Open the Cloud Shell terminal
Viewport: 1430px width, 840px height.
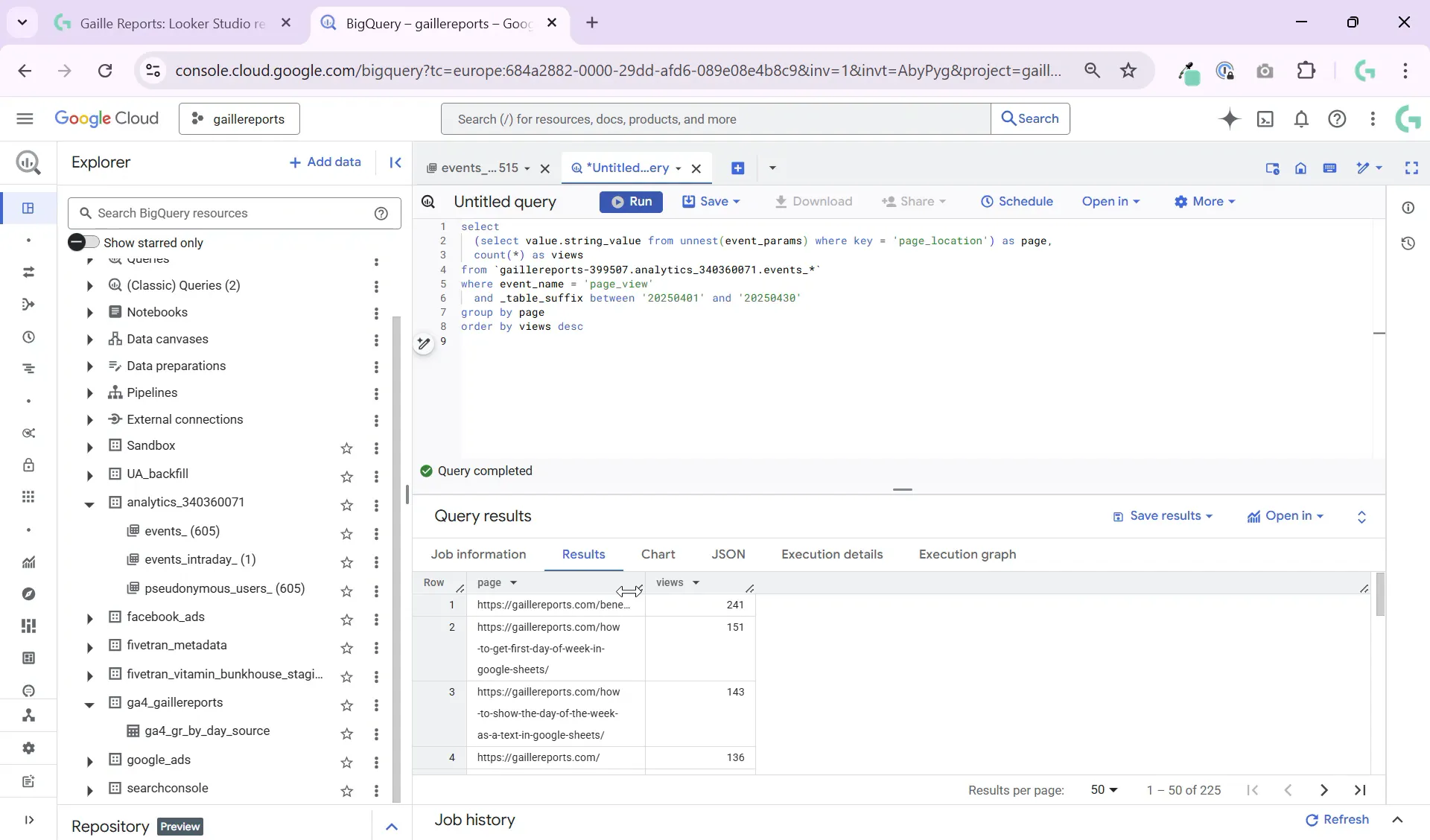click(x=1266, y=119)
